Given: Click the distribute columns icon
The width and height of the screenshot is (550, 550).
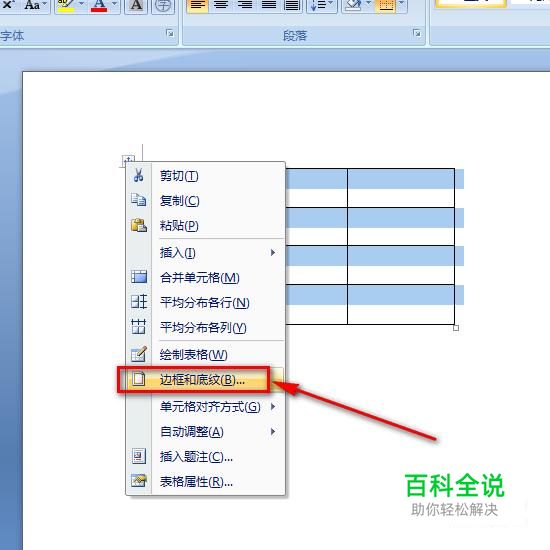Looking at the screenshot, I should (x=139, y=327).
